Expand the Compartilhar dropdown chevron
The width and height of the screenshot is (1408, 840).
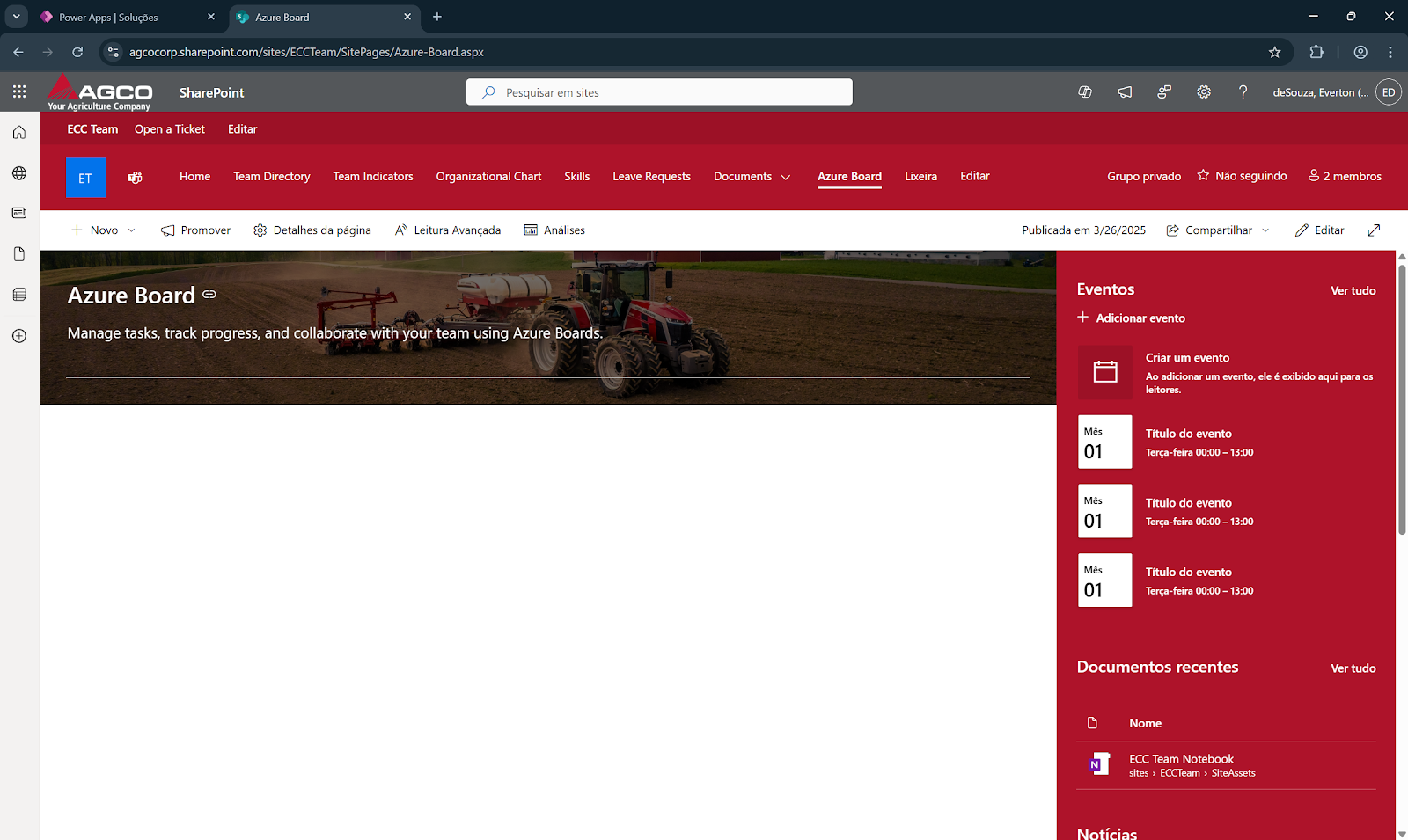[1265, 230]
